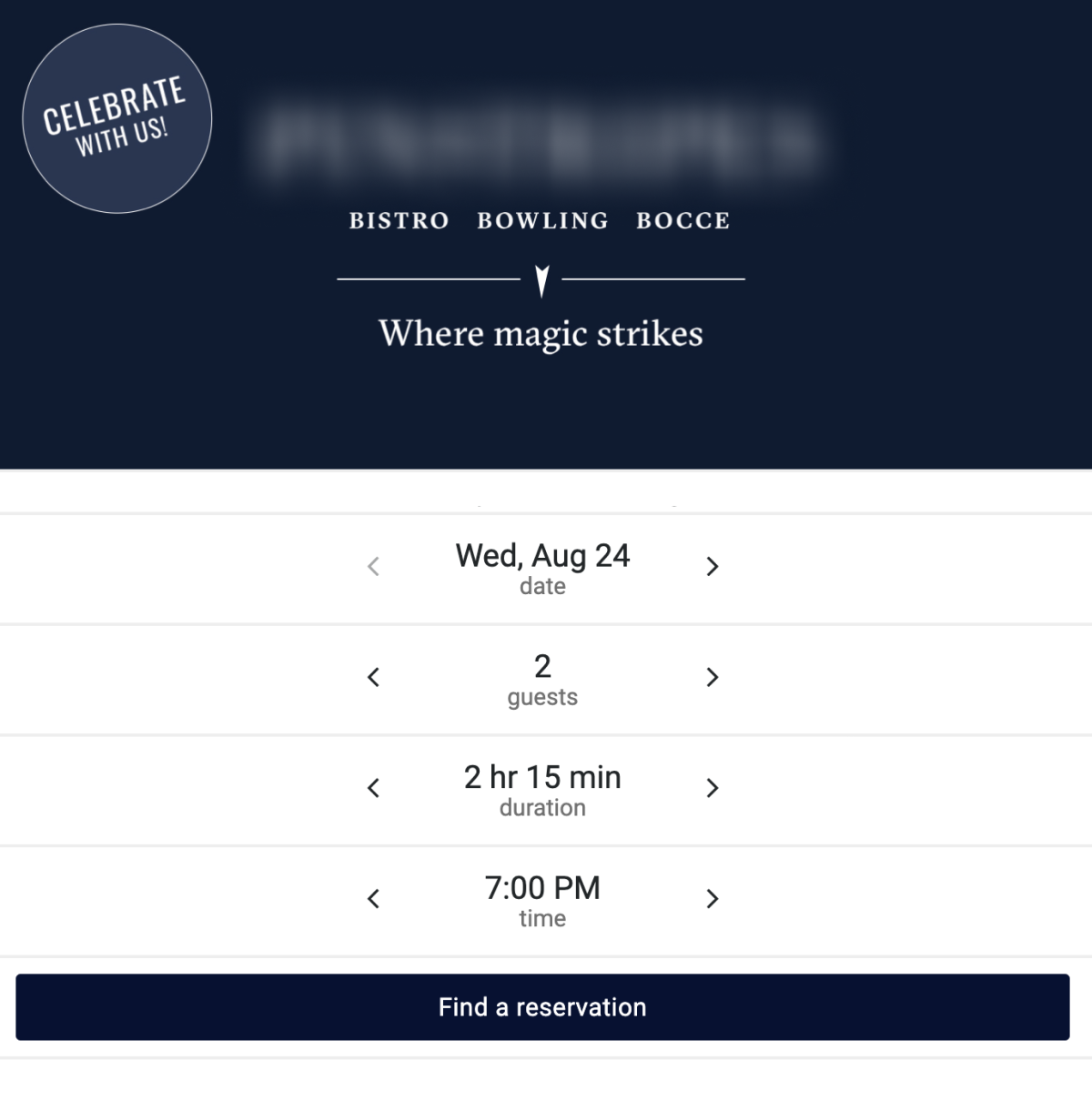Select a later reservation time
The width and height of the screenshot is (1092, 1111).
pos(713,899)
